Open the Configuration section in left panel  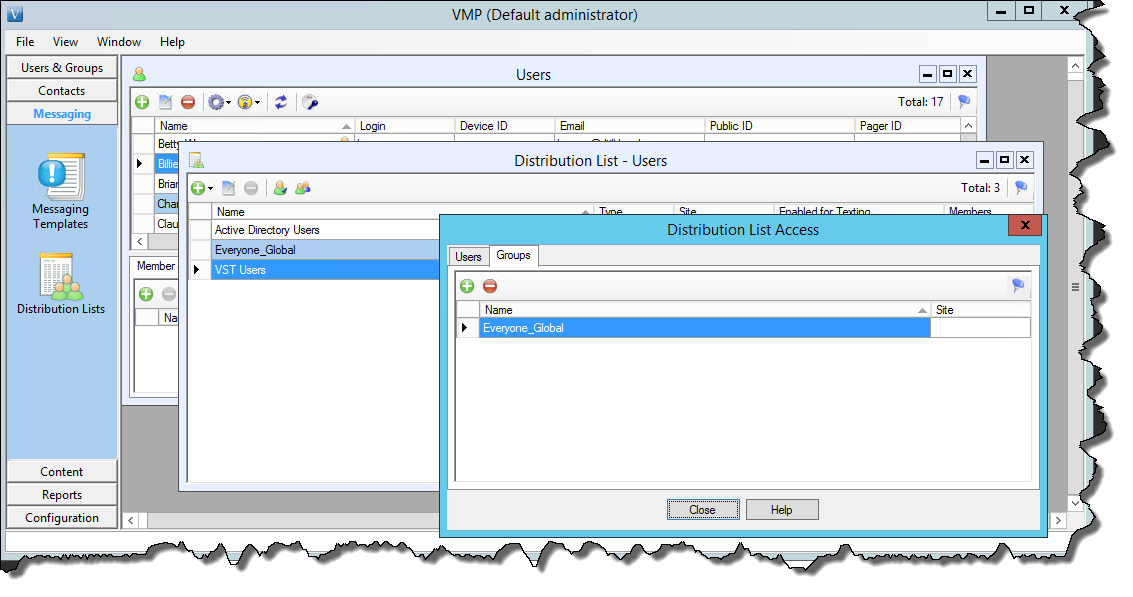(62, 518)
